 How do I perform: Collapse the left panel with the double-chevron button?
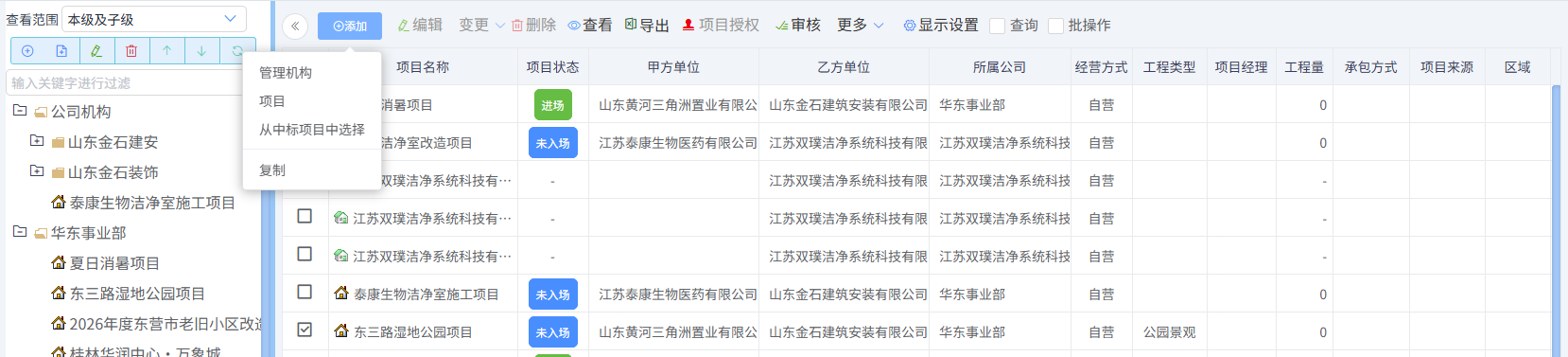point(295,27)
